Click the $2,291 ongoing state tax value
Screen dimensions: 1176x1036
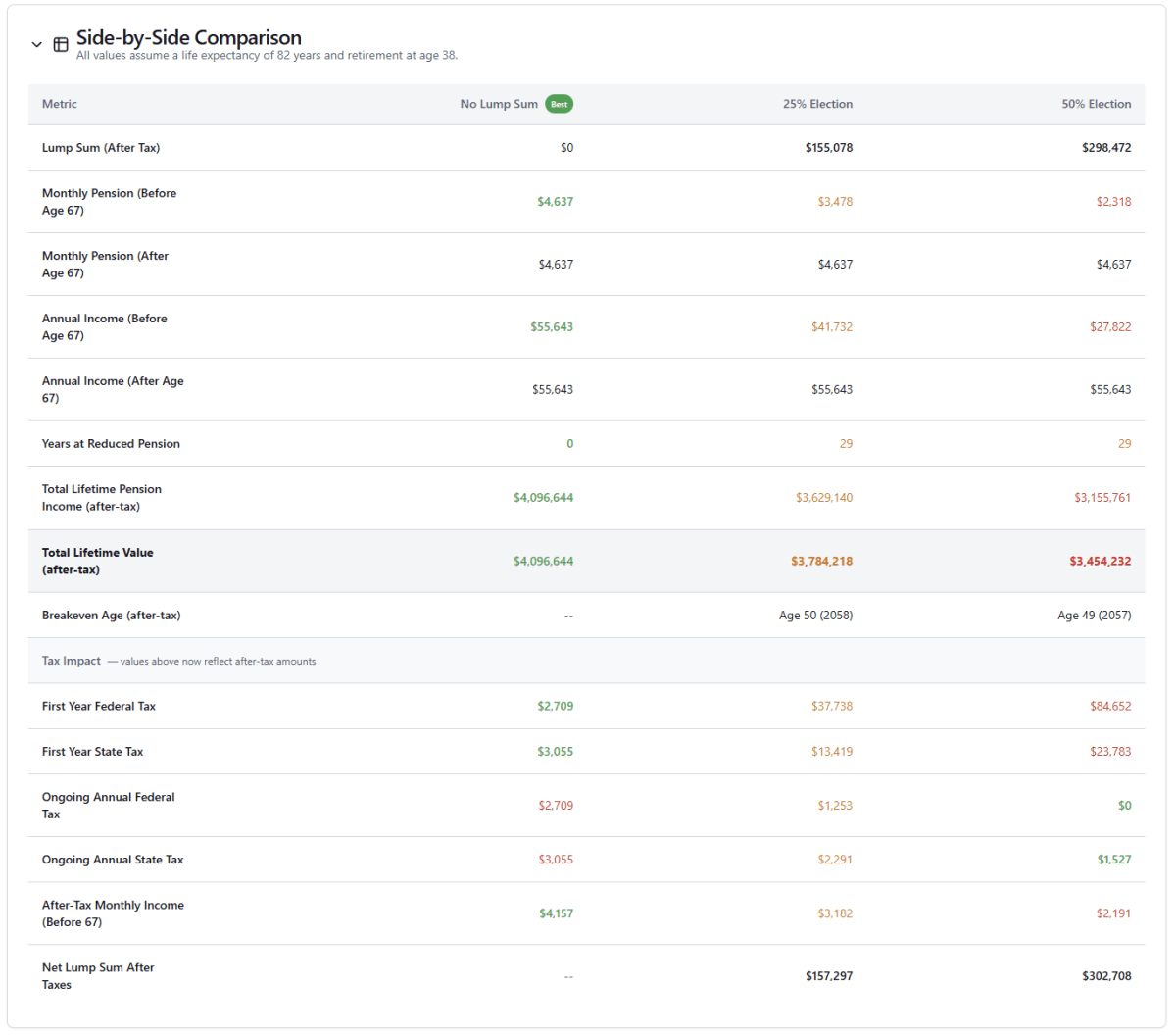(835, 860)
